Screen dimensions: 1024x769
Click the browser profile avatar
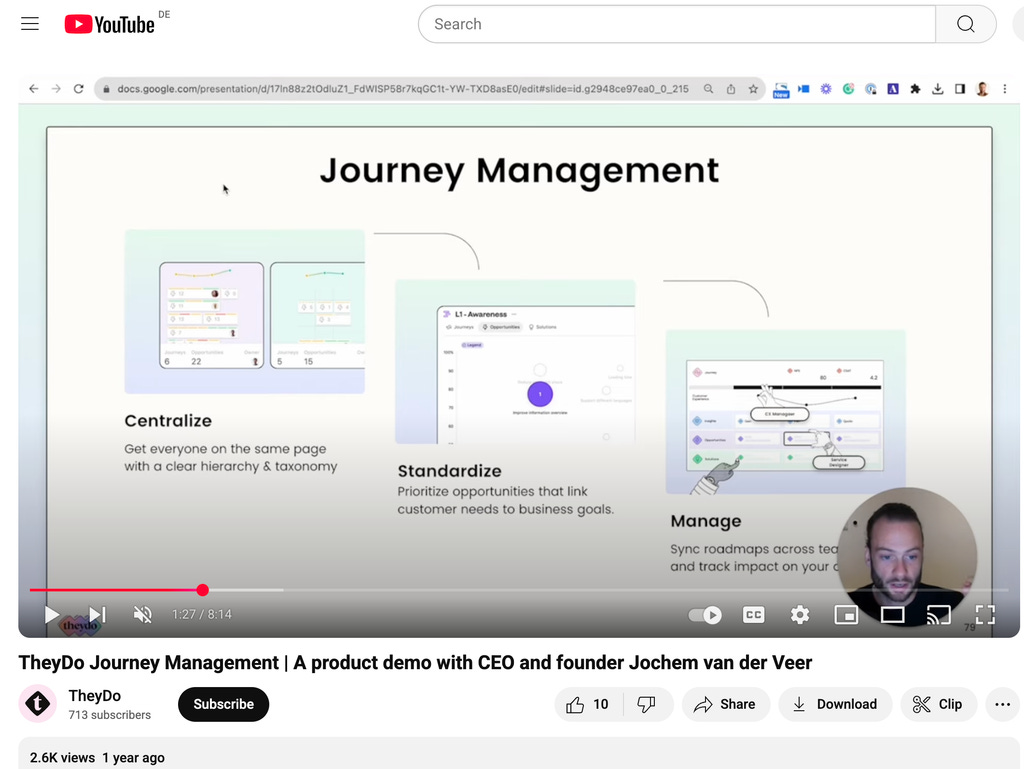coord(982,89)
